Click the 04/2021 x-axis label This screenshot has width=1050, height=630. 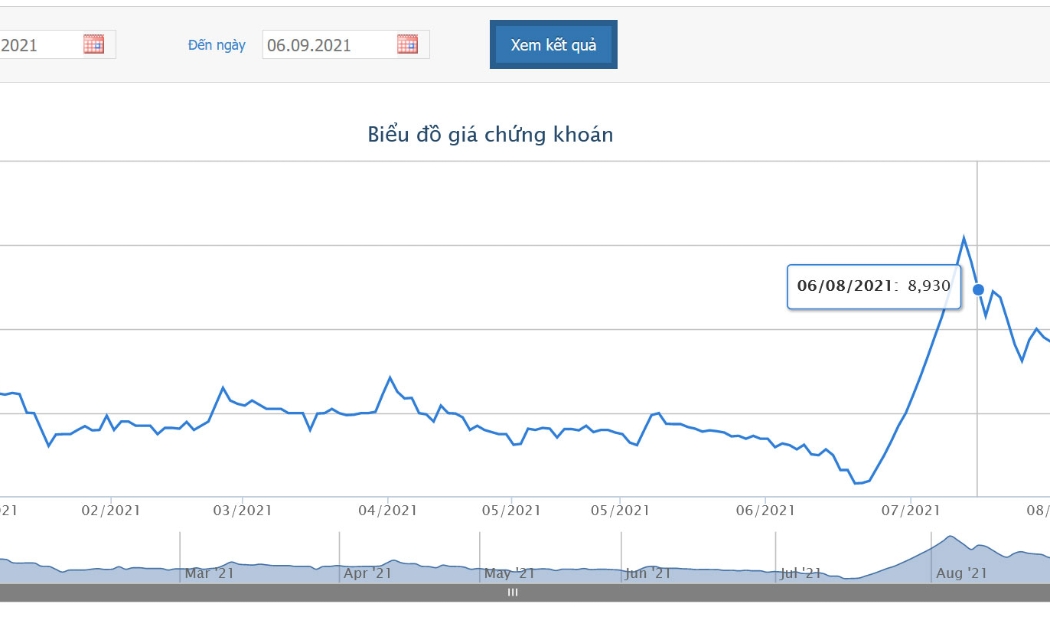(x=387, y=511)
